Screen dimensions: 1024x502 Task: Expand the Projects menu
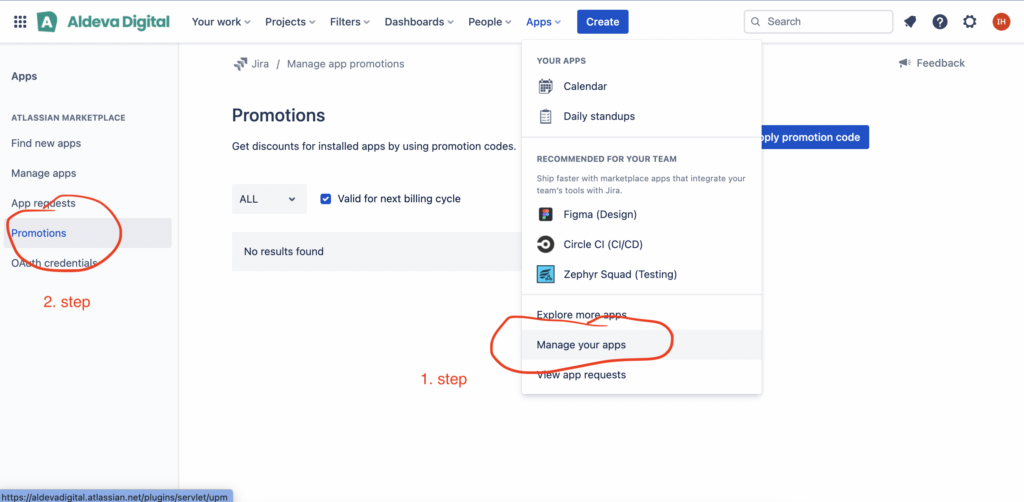click(x=290, y=22)
